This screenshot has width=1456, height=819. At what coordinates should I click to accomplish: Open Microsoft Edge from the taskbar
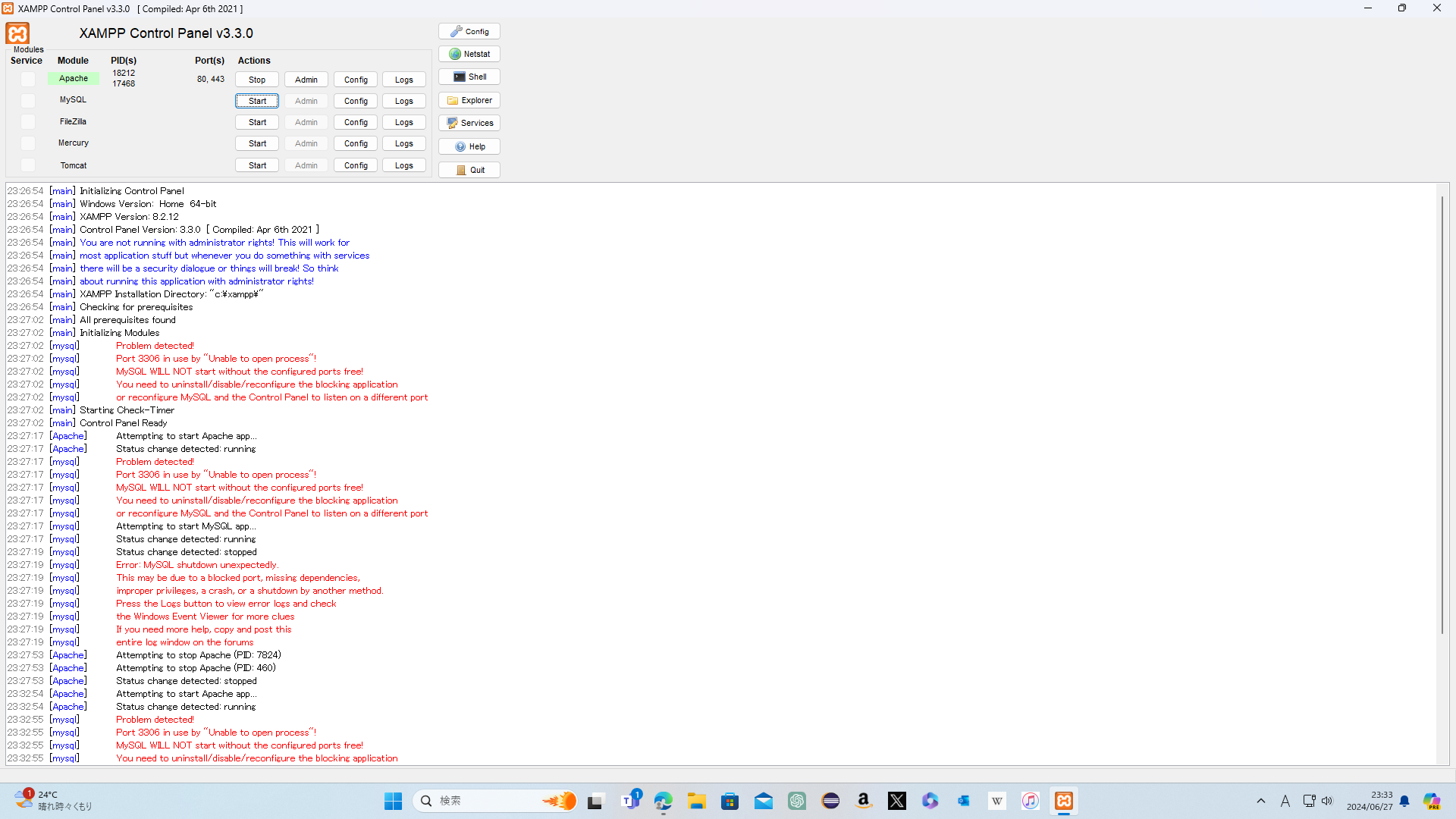pyautogui.click(x=664, y=801)
